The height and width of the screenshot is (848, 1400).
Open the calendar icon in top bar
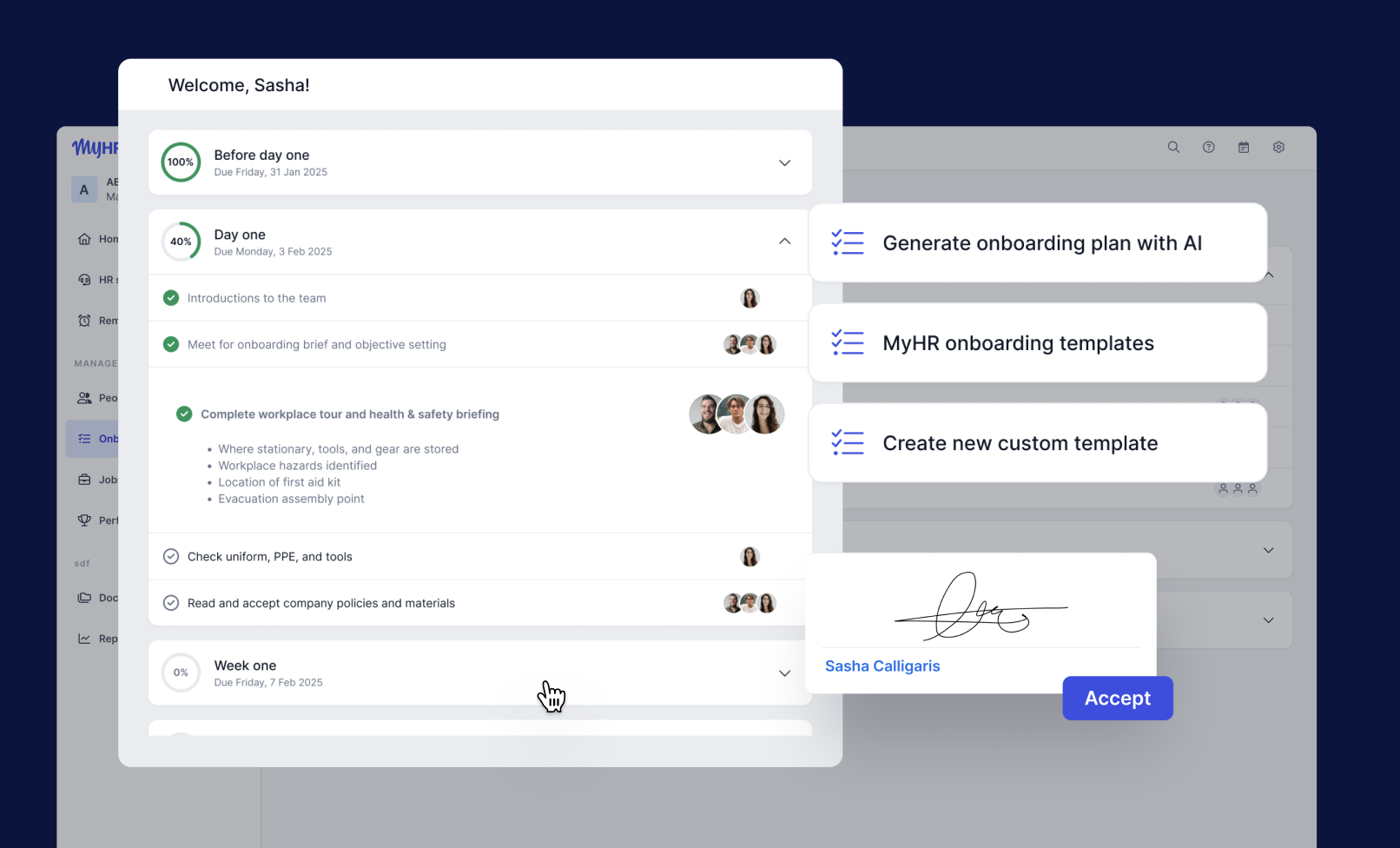[1244, 148]
